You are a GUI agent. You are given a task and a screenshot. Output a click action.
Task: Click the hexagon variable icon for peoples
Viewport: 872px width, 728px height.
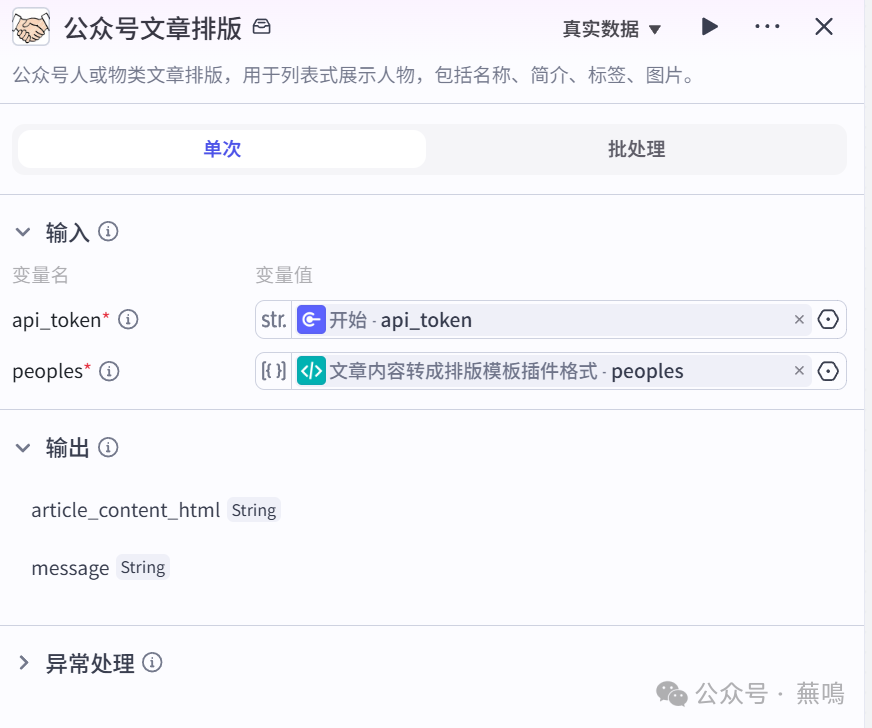(x=828, y=371)
